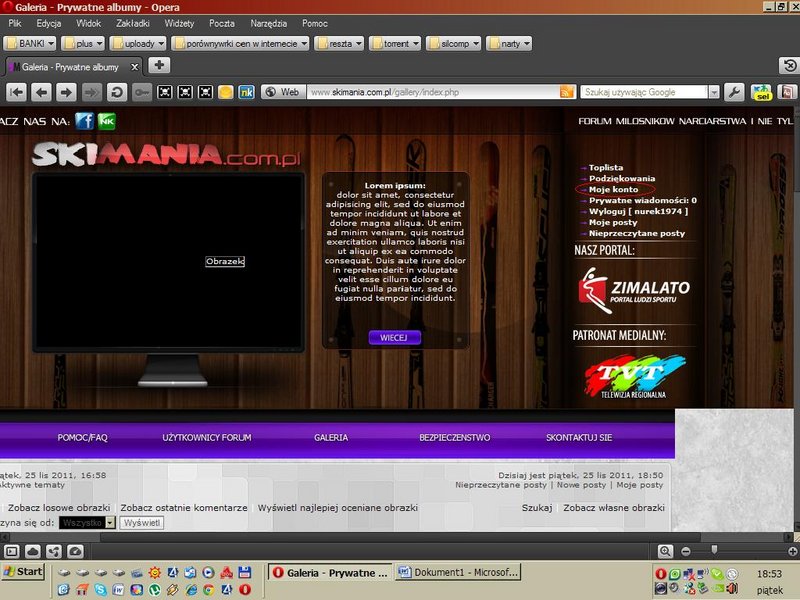Zoom in with the plus button

pos(792,552)
